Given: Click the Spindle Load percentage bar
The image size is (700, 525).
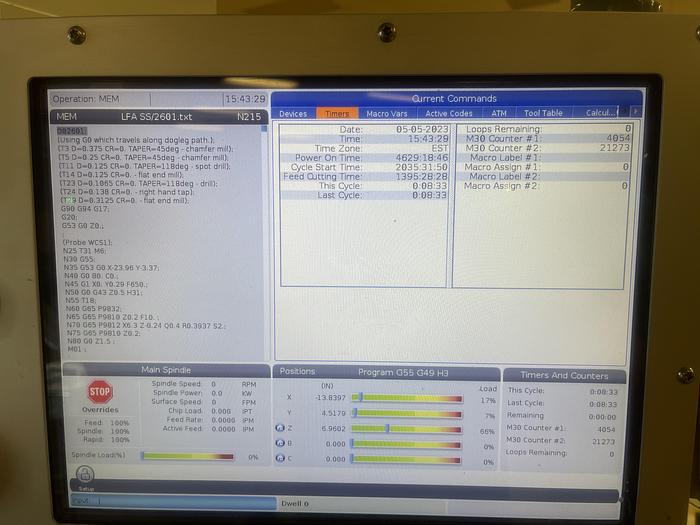Looking at the screenshot, I should click(187, 456).
